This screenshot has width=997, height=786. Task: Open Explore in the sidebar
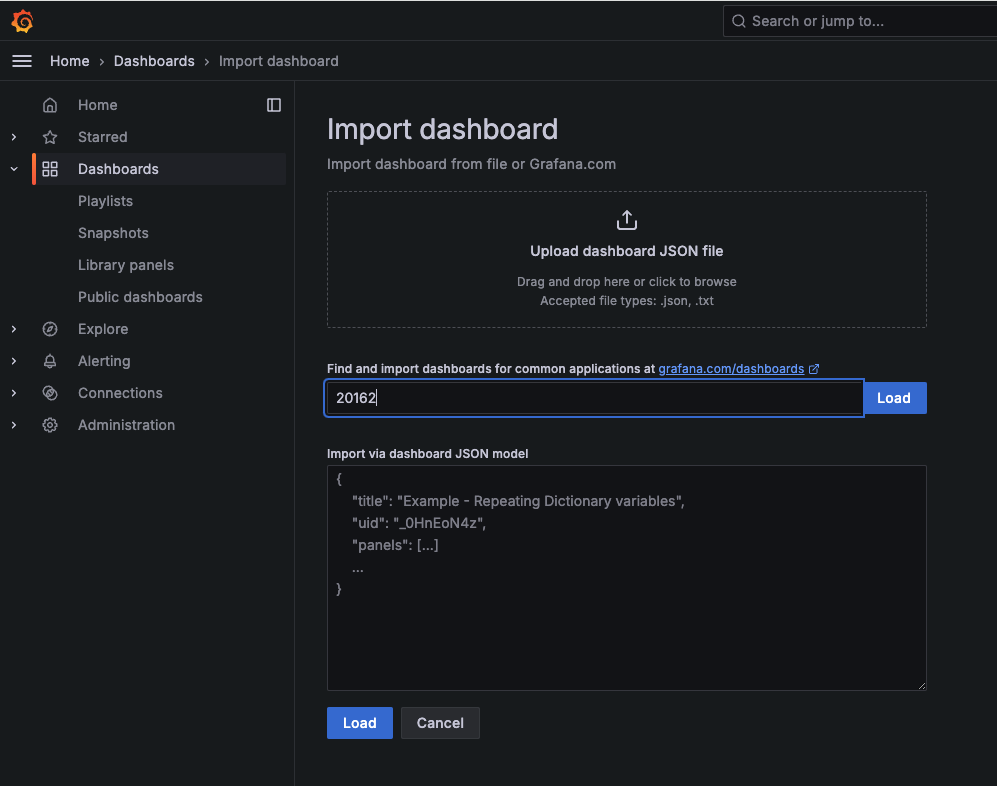(x=103, y=329)
